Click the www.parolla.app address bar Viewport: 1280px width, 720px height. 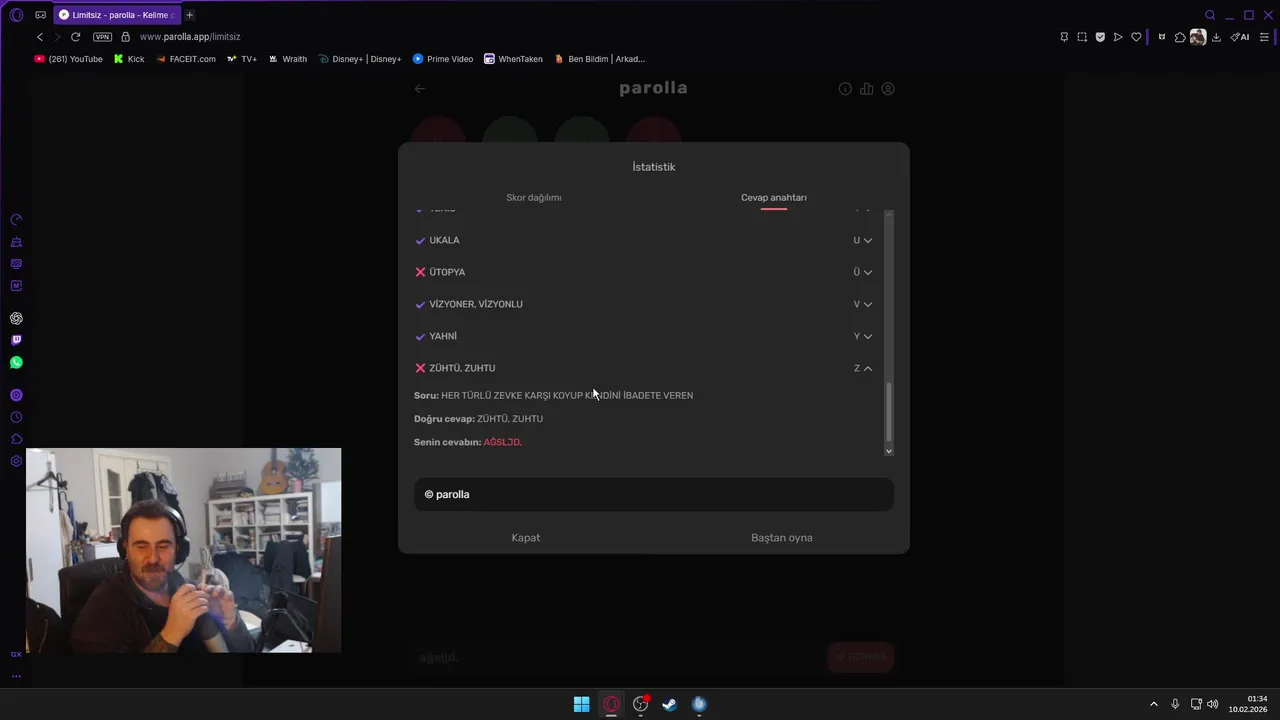click(190, 37)
